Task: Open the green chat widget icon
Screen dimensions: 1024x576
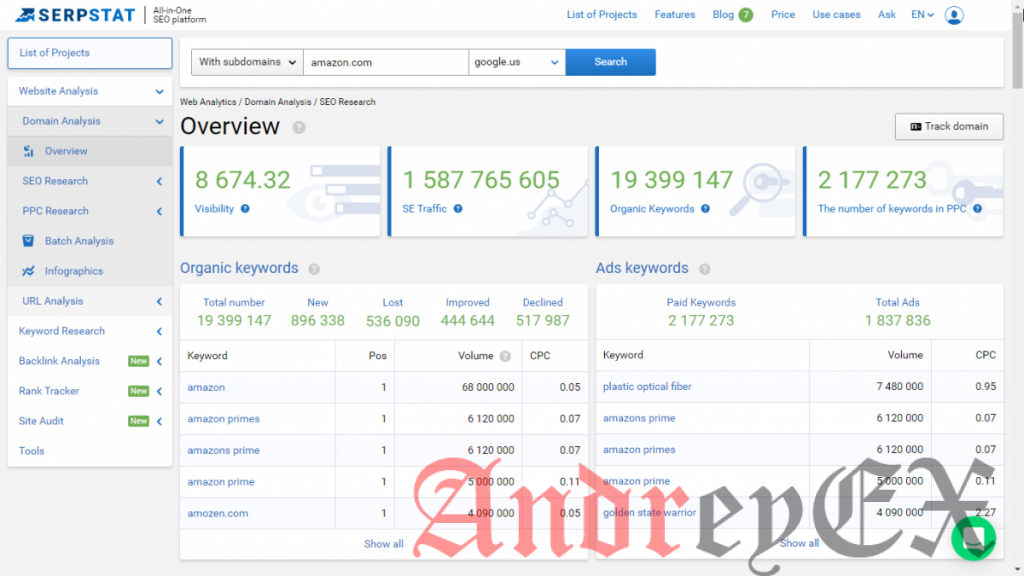Action: [973, 538]
